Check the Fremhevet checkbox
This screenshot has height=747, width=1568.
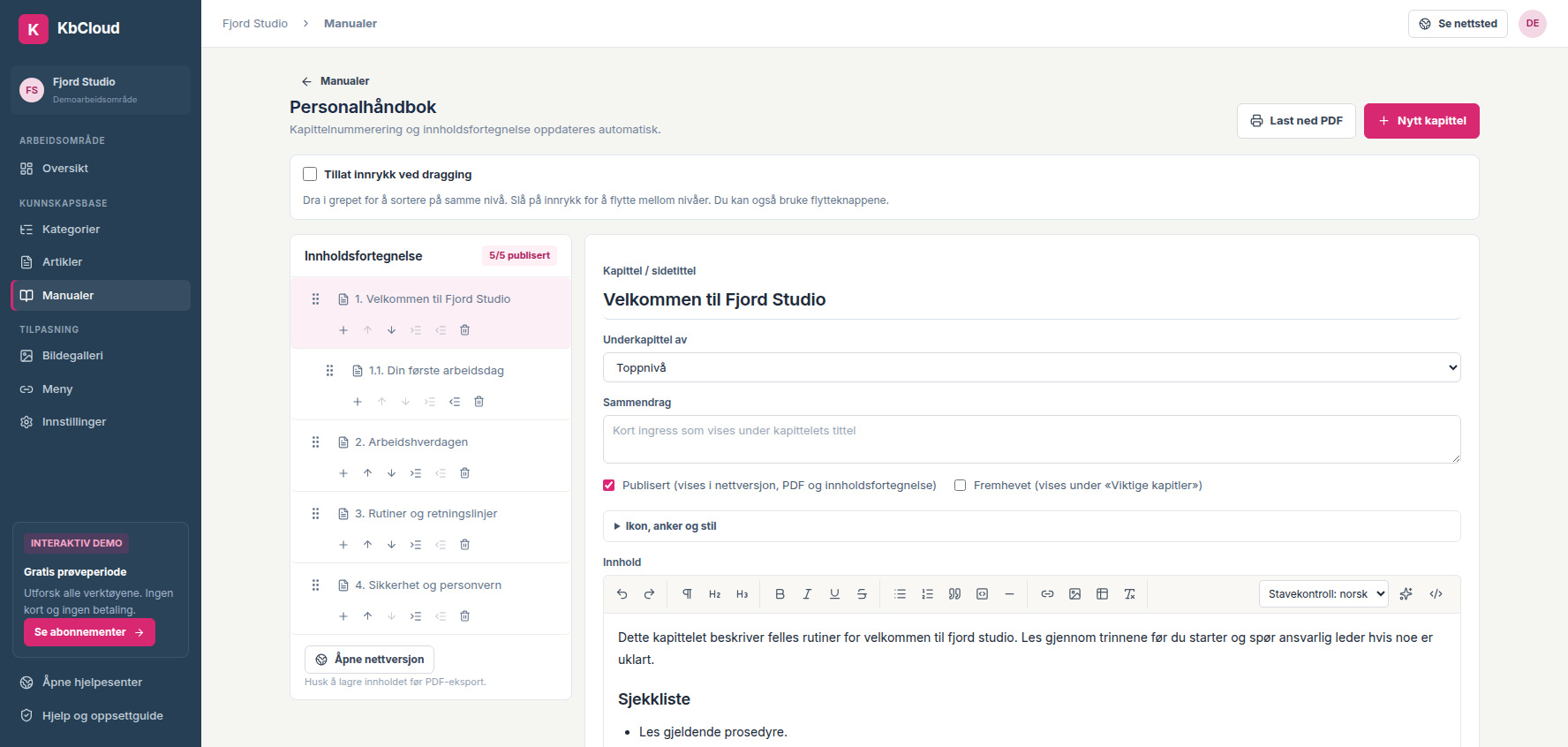(x=960, y=486)
